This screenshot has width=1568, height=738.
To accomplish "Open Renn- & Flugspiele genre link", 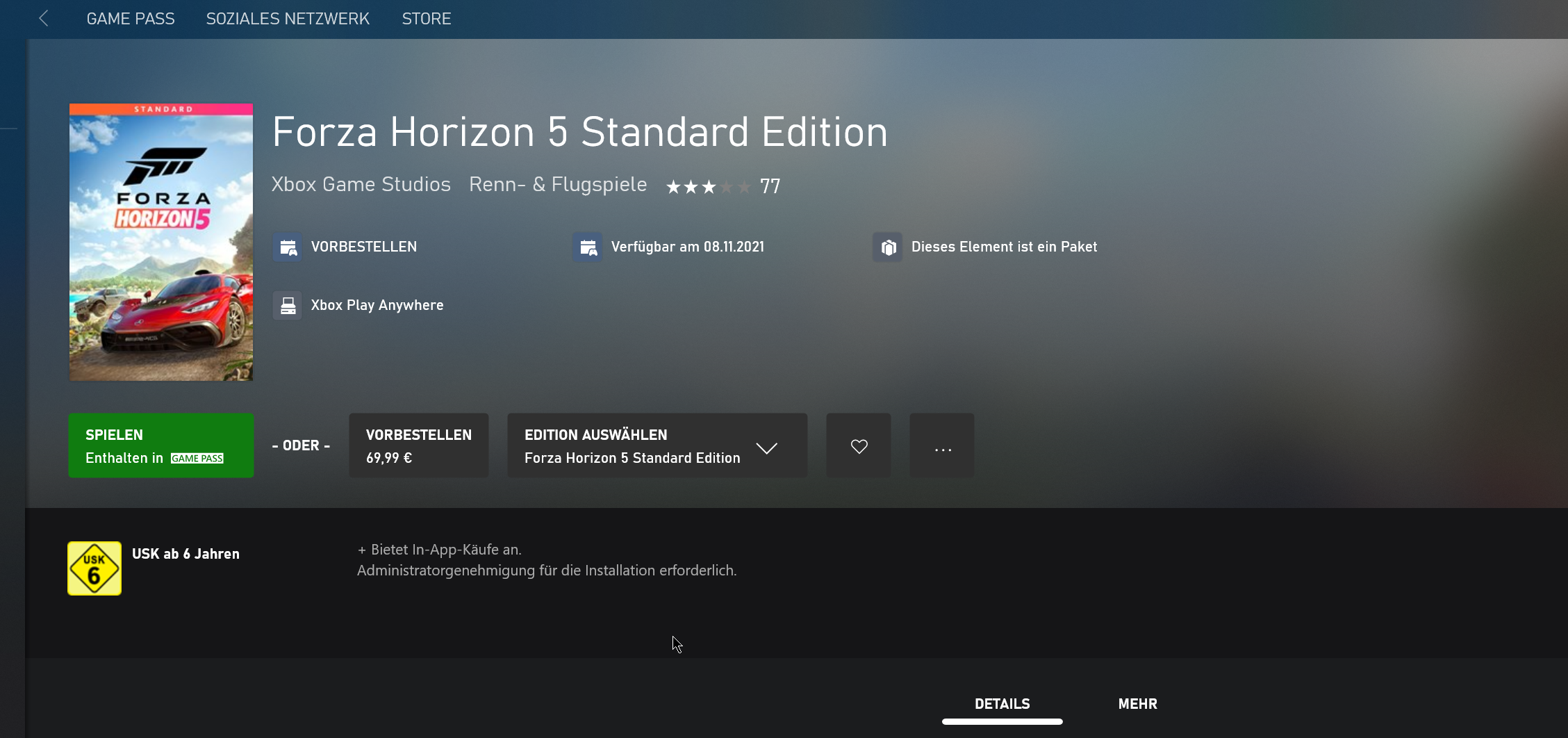I will pyautogui.click(x=558, y=184).
